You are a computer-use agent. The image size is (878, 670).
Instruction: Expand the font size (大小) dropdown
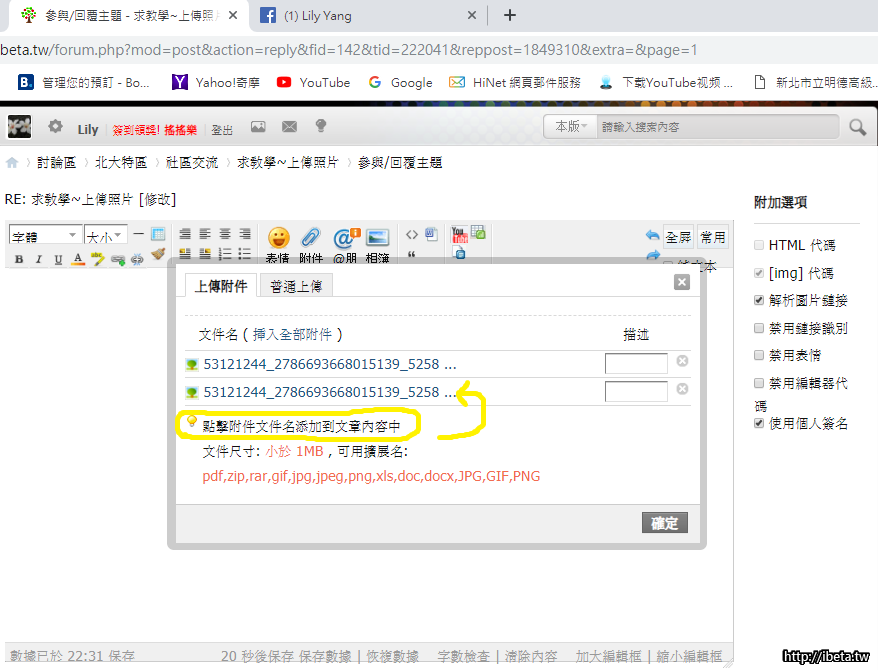point(105,236)
